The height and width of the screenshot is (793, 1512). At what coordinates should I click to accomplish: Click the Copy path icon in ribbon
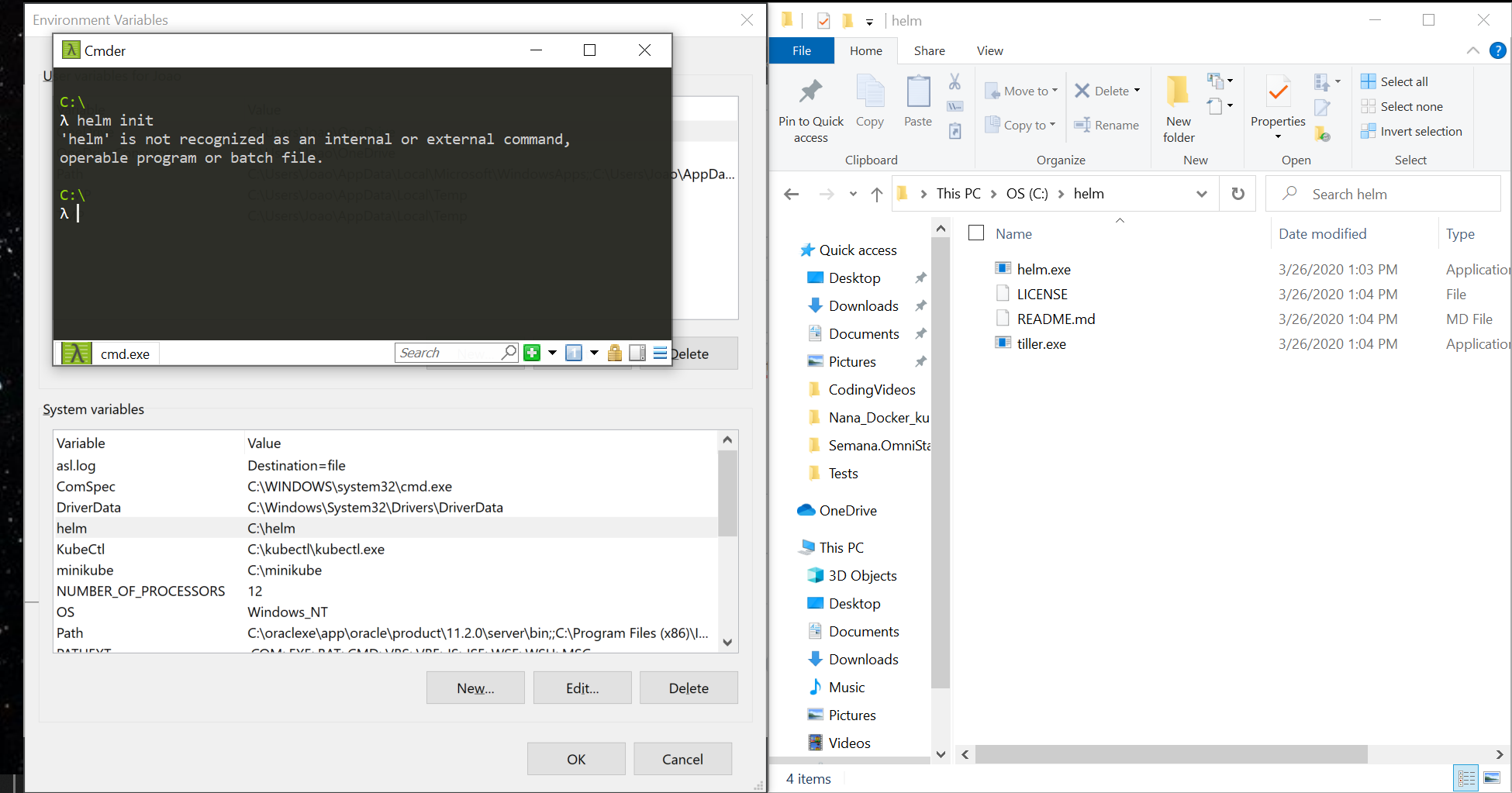[955, 106]
